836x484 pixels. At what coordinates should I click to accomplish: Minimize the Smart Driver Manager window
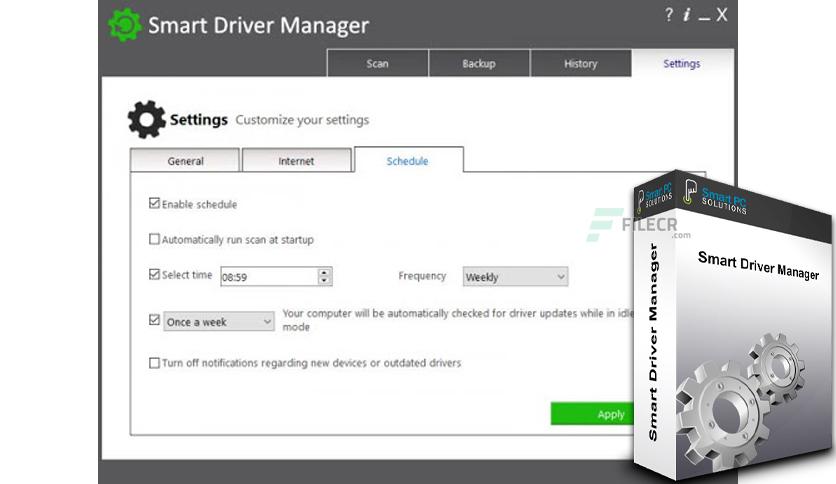704,17
